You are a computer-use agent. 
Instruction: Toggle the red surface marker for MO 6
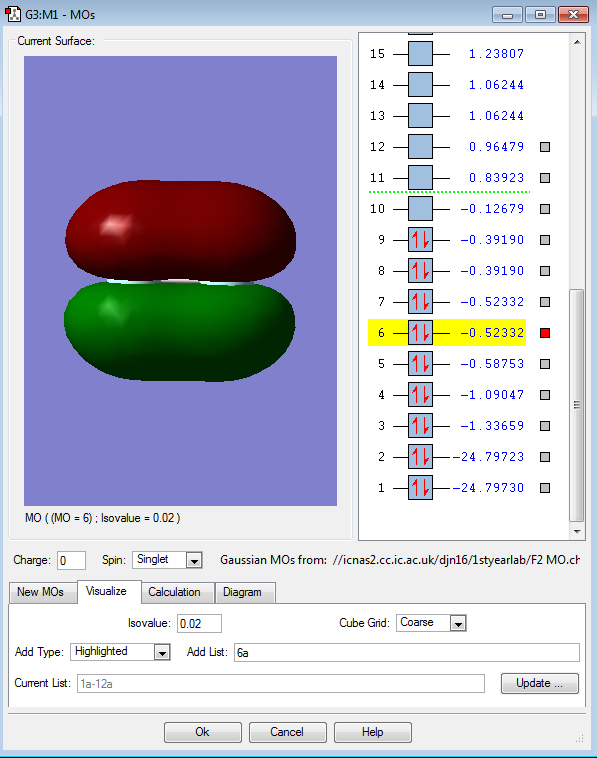click(545, 333)
